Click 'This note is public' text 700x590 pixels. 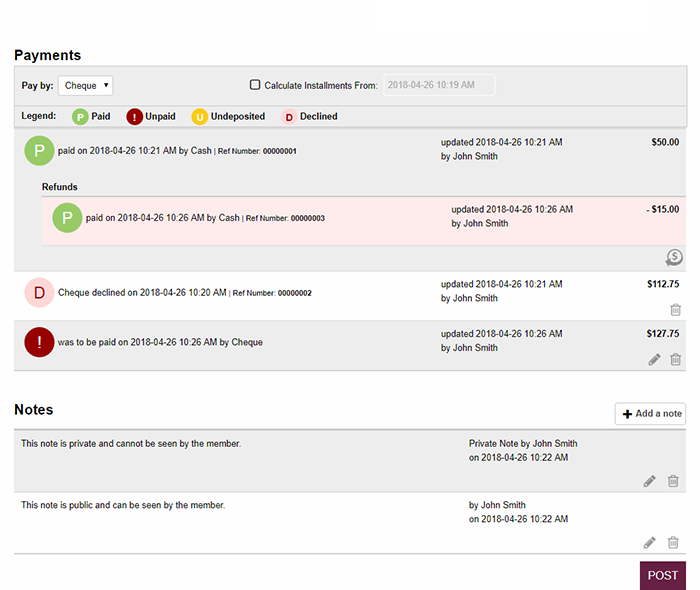[x=123, y=505]
